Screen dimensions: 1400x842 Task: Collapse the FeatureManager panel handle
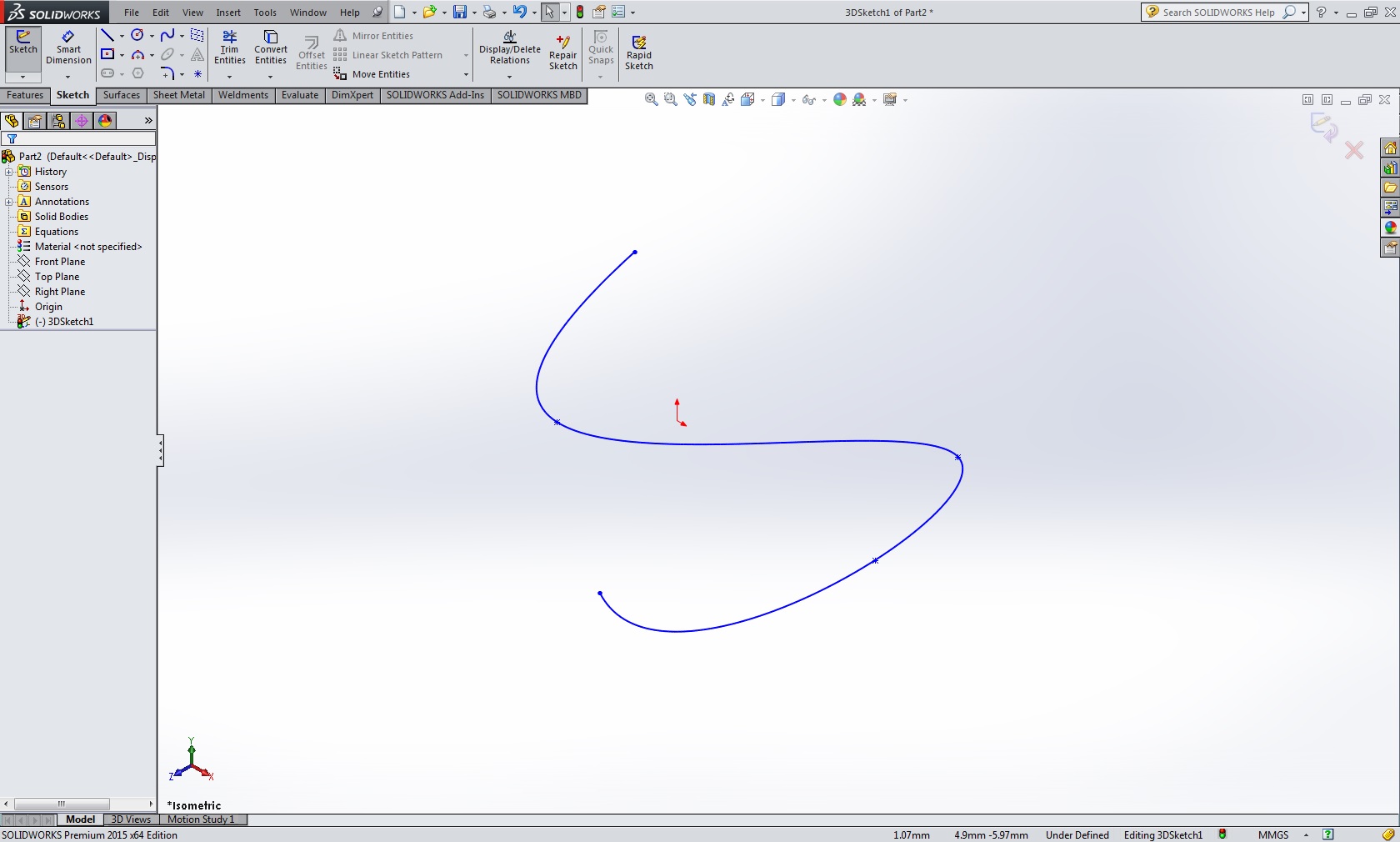(160, 451)
